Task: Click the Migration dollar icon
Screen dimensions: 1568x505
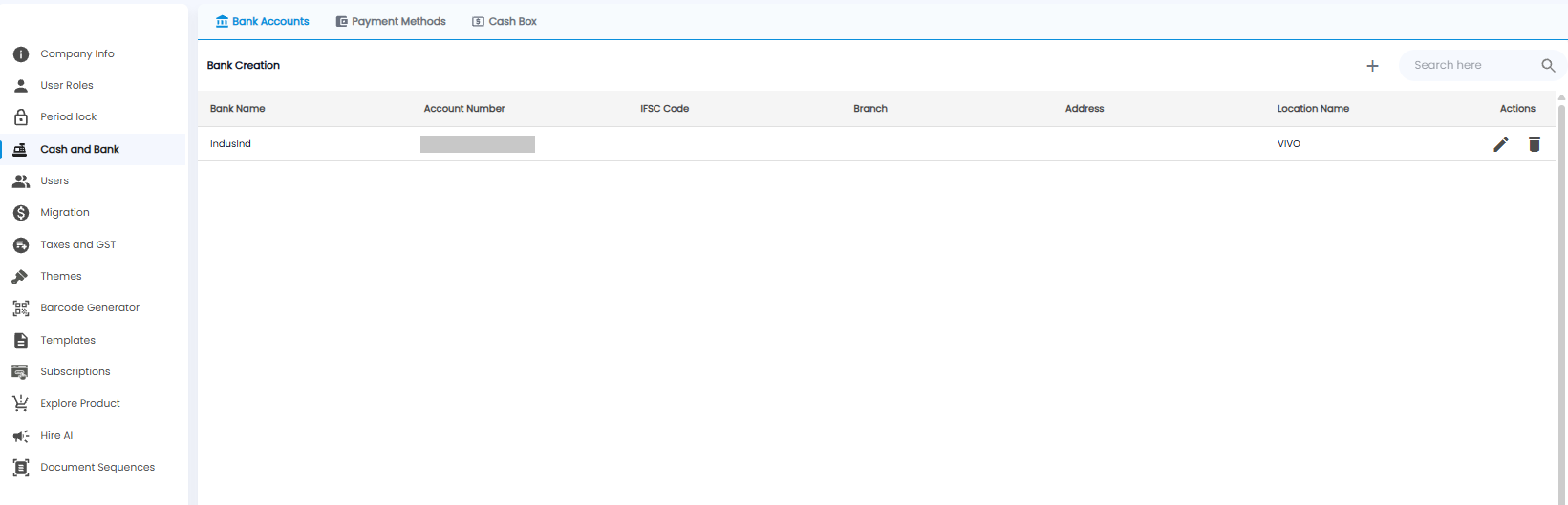Action: click(x=21, y=213)
